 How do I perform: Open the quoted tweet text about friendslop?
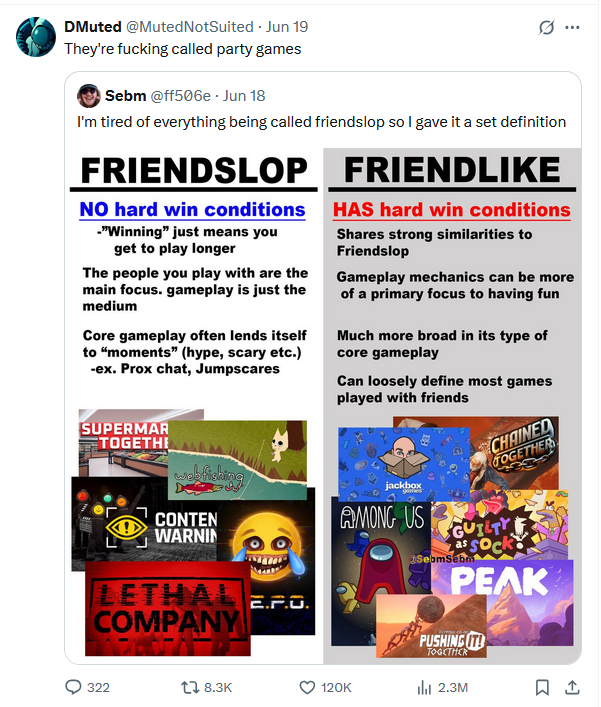pos(321,122)
